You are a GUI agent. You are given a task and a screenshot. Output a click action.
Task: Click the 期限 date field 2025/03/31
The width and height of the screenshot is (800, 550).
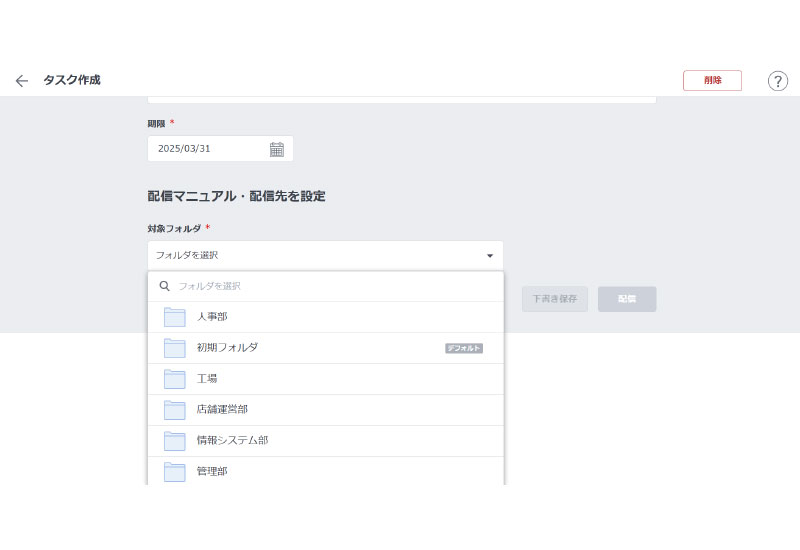(x=205, y=149)
